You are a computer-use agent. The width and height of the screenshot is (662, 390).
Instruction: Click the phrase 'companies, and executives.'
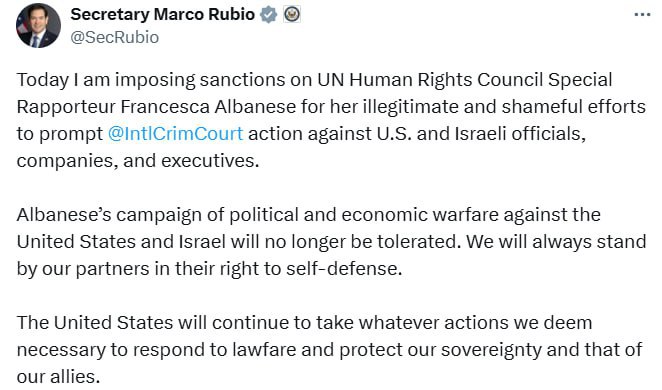138,161
